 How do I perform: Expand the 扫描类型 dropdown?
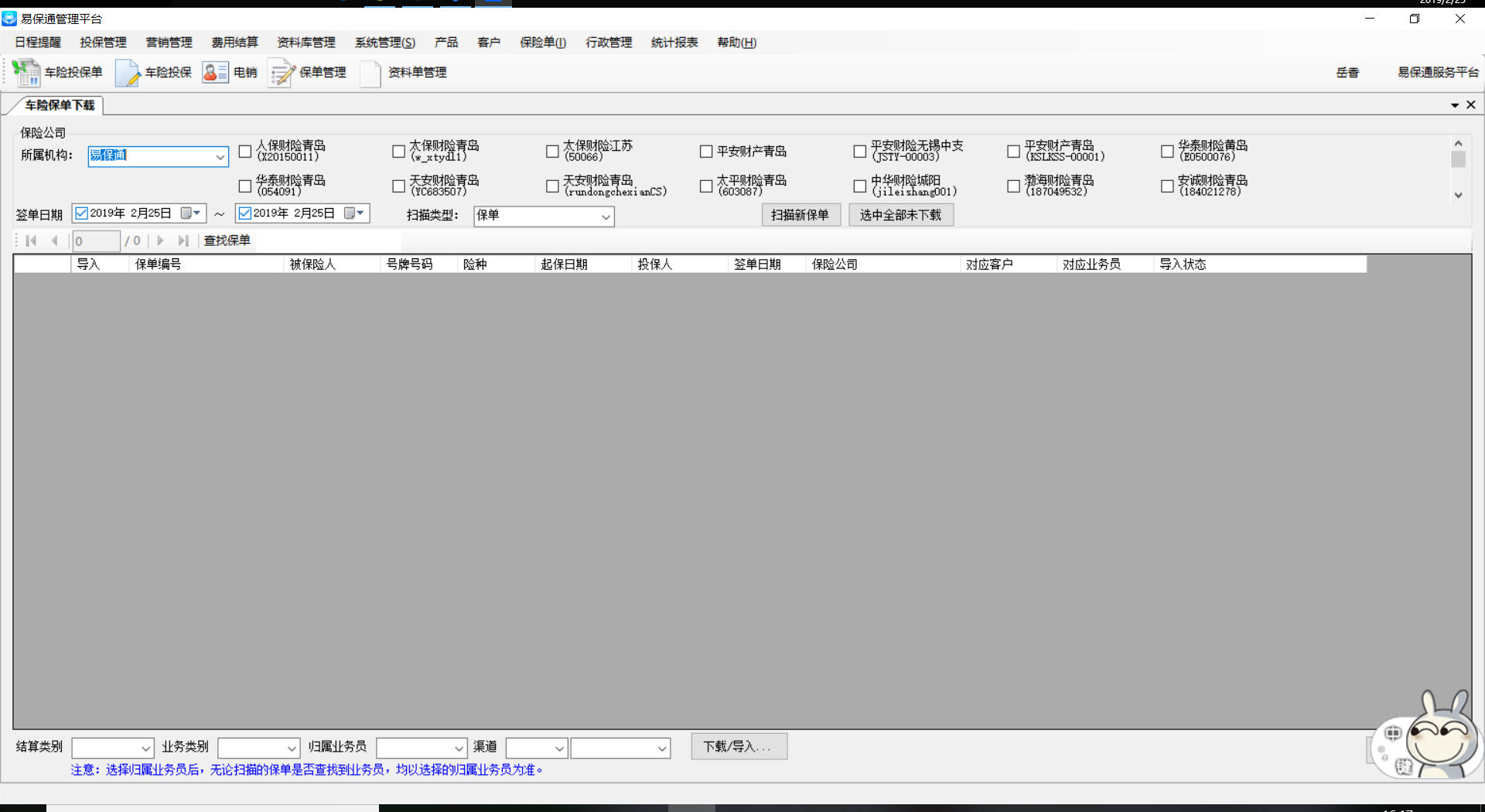(606, 217)
